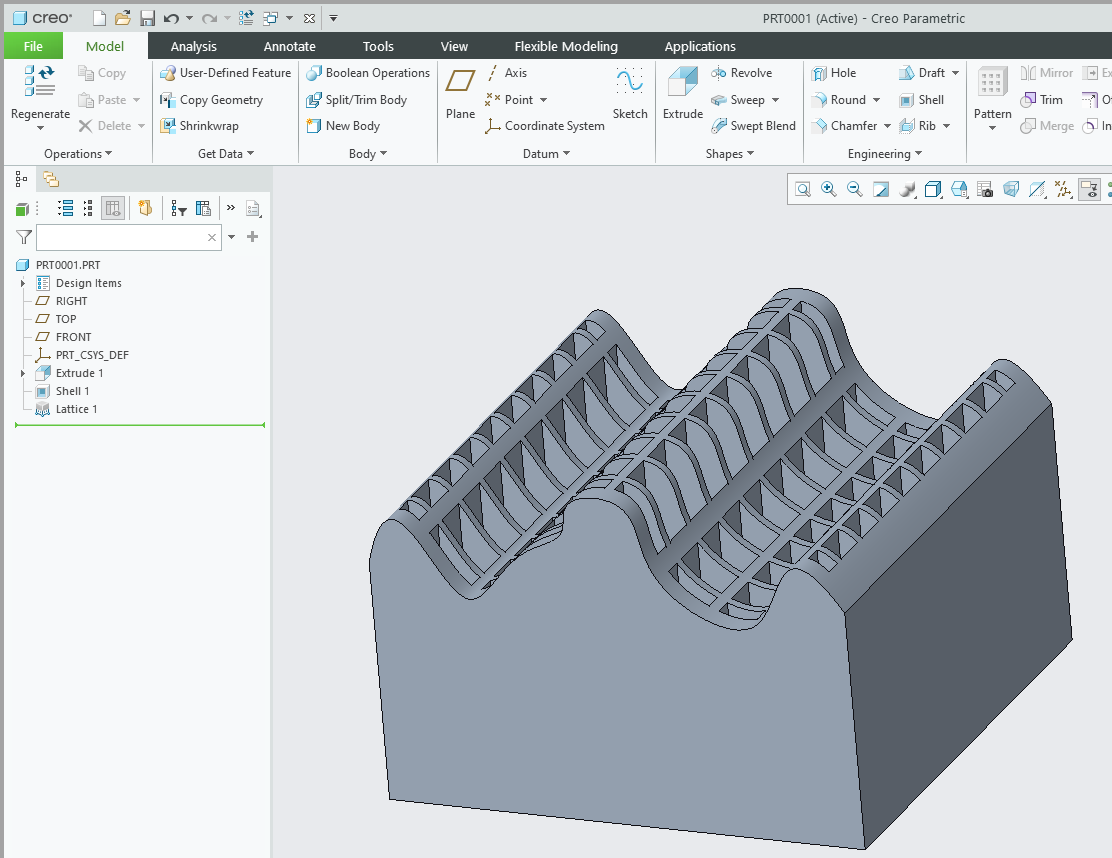Open the Operations group dropdown
This screenshot has height=858, width=1112.
point(78,154)
